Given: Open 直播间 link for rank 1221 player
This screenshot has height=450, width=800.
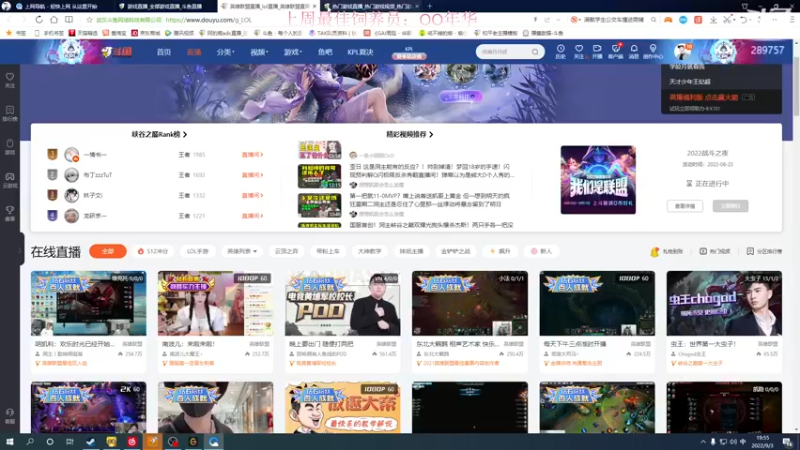Looking at the screenshot, I should tap(252, 216).
